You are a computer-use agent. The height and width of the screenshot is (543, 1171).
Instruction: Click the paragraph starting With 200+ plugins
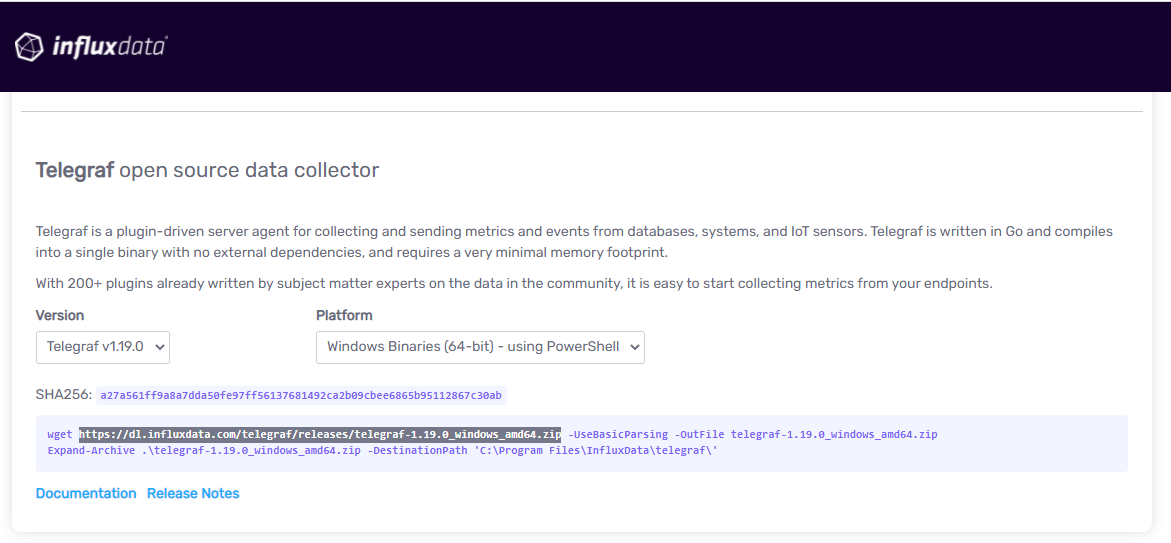(515, 284)
